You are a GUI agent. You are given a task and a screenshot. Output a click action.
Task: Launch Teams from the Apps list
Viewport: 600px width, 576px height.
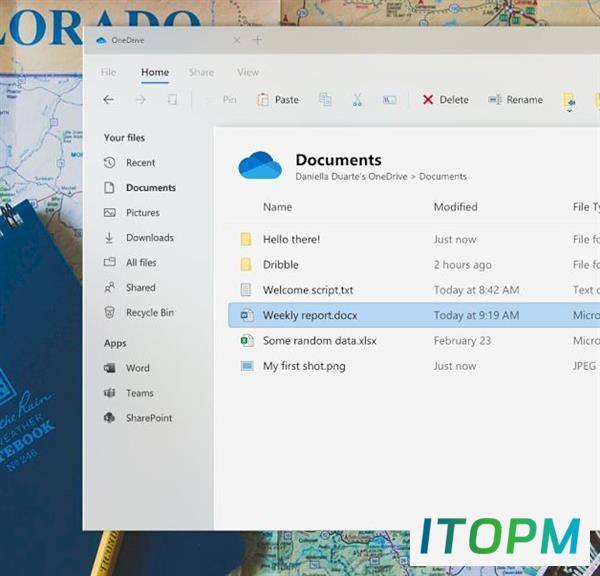pyautogui.click(x=129, y=393)
